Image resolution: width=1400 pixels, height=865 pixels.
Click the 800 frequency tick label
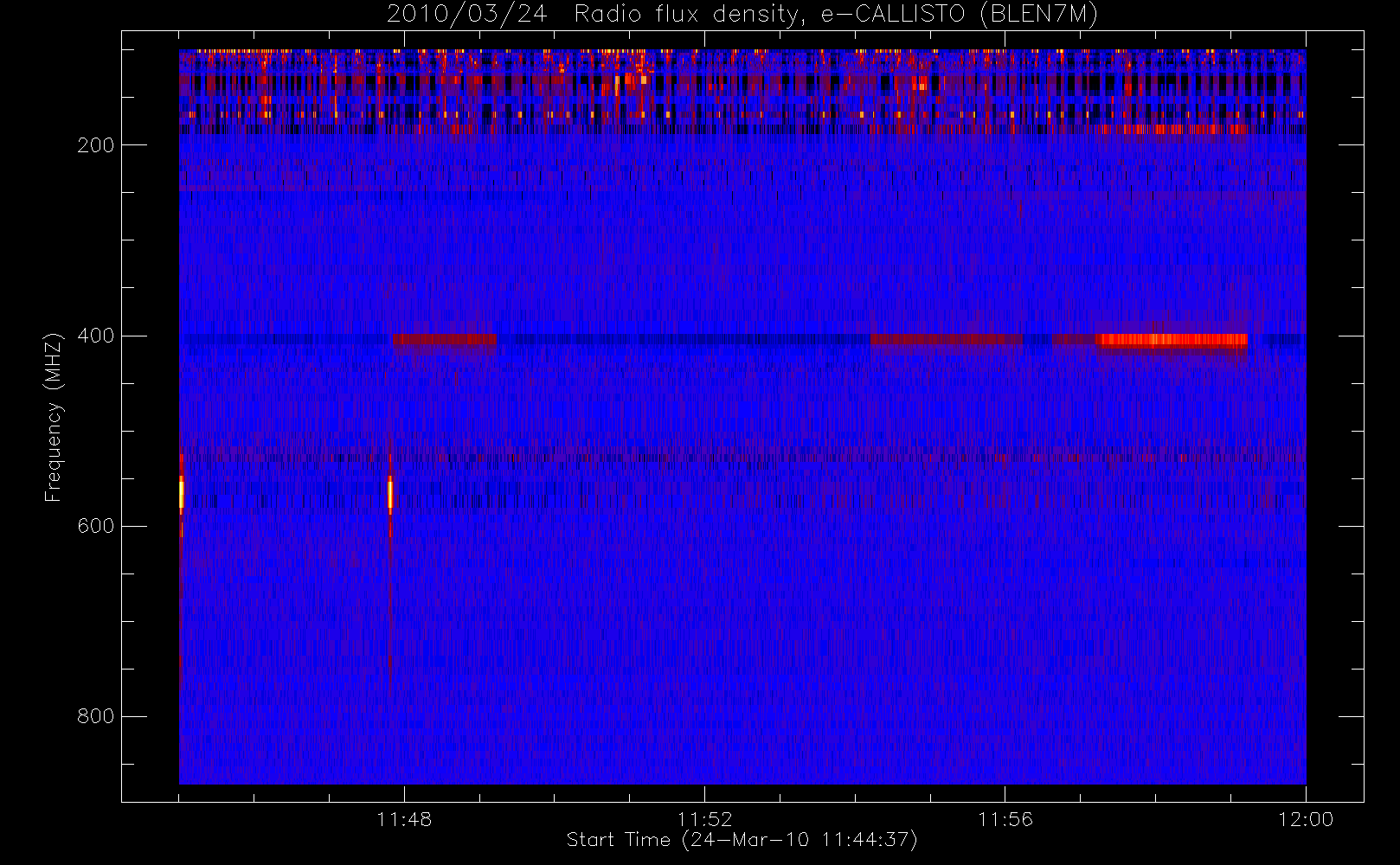pos(96,716)
